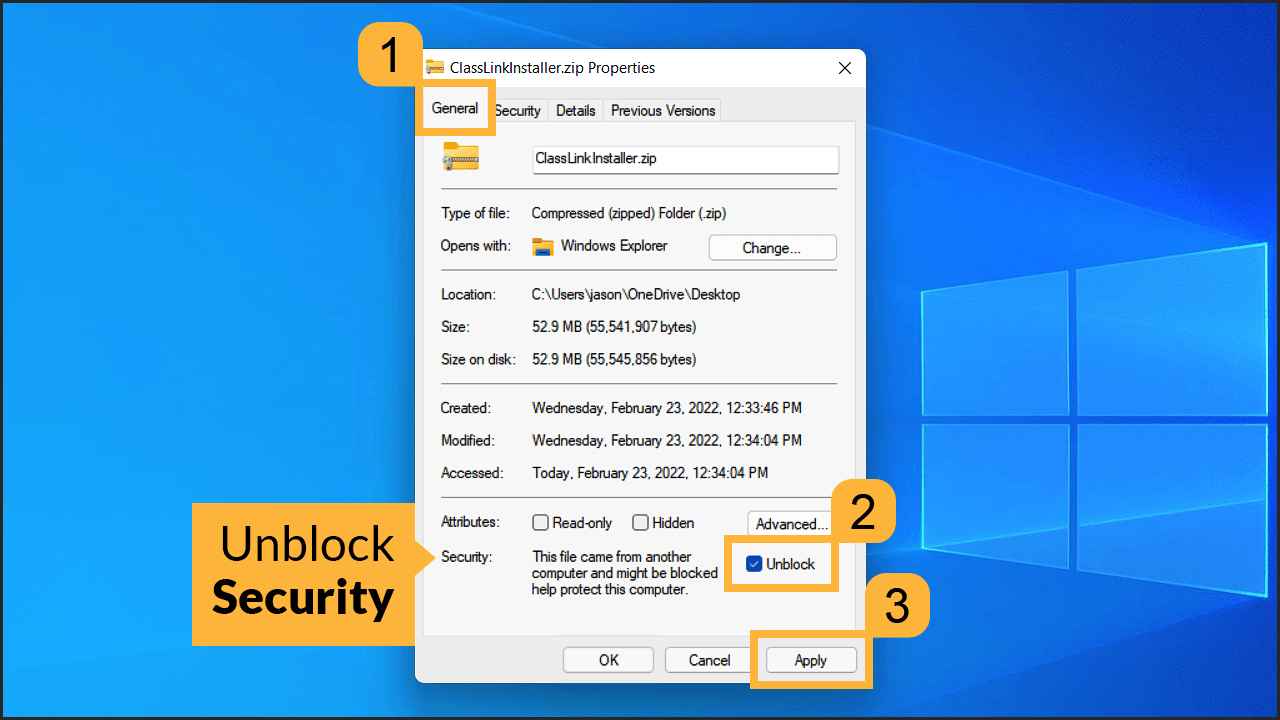This screenshot has width=1280, height=720.
Task: Click the Accessed date starting with Today
Action: [x=650, y=473]
